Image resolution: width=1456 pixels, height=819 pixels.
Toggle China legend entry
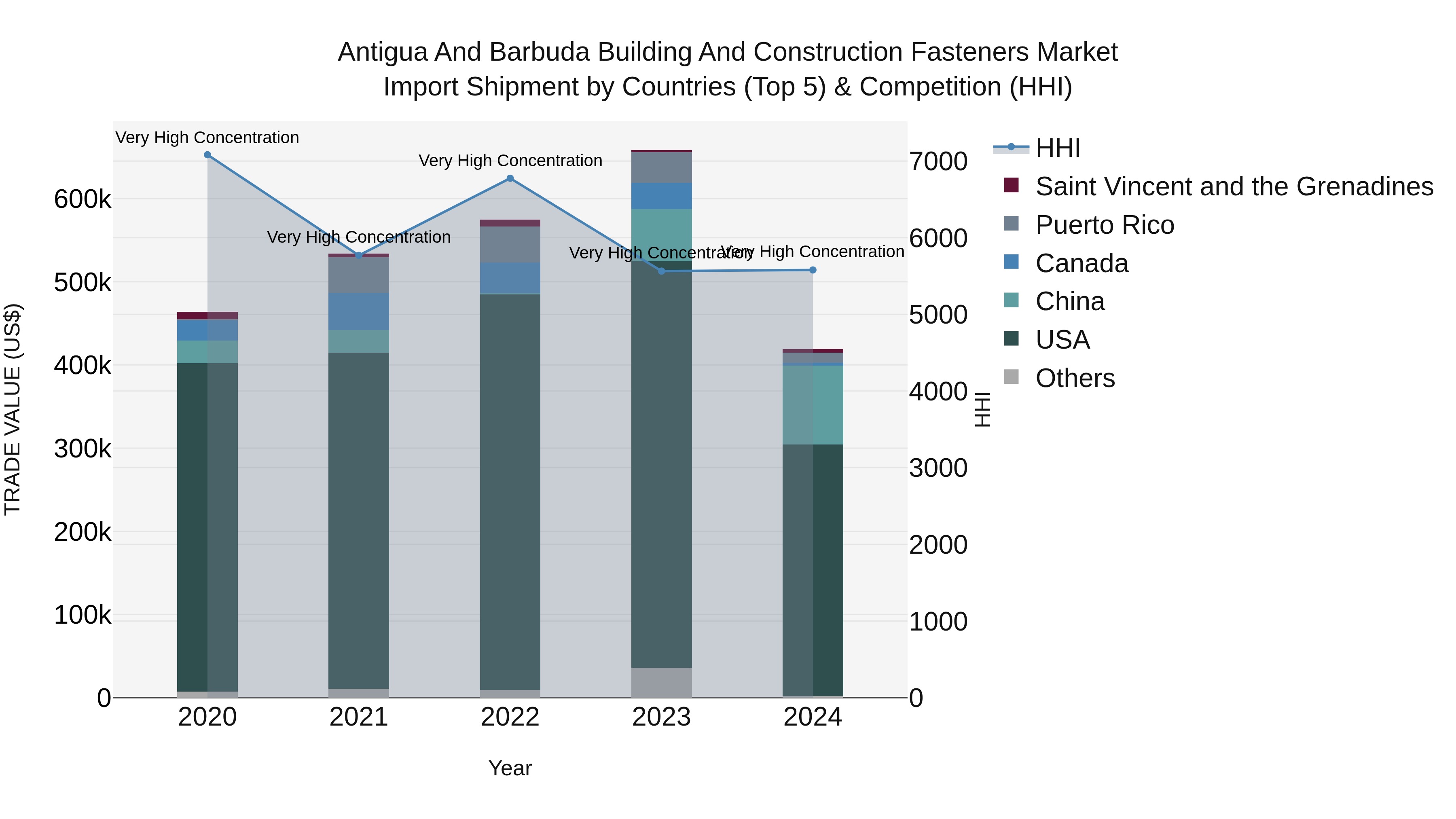pos(1054,301)
